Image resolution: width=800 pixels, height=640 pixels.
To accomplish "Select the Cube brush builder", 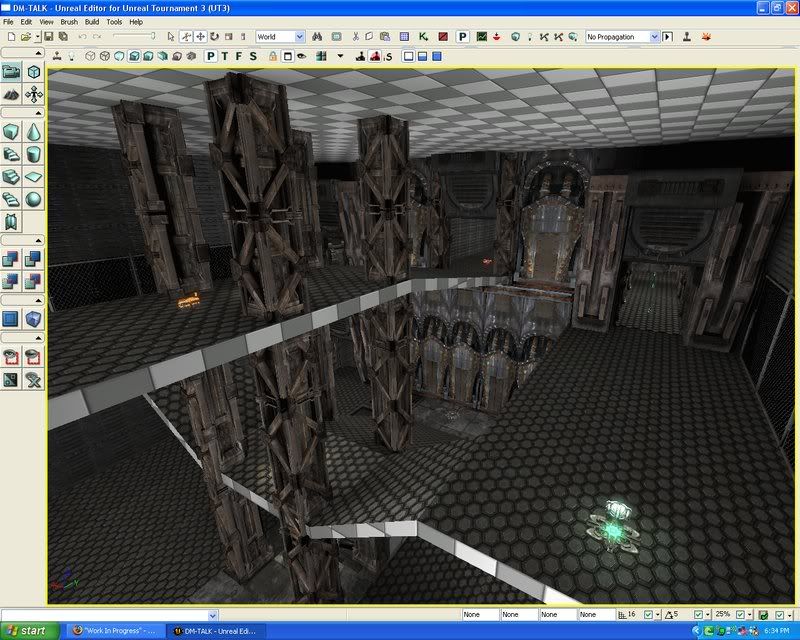I will (11, 132).
